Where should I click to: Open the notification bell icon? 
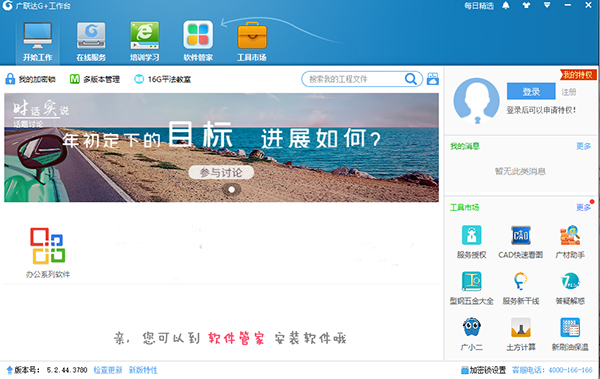pyautogui.click(x=505, y=5)
